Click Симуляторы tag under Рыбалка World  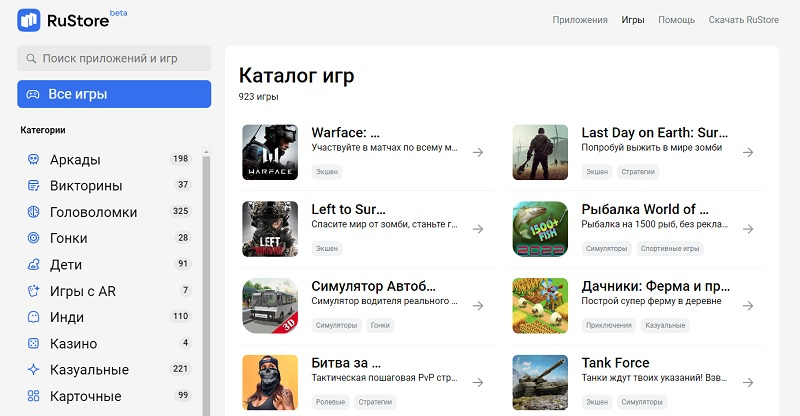[607, 249]
